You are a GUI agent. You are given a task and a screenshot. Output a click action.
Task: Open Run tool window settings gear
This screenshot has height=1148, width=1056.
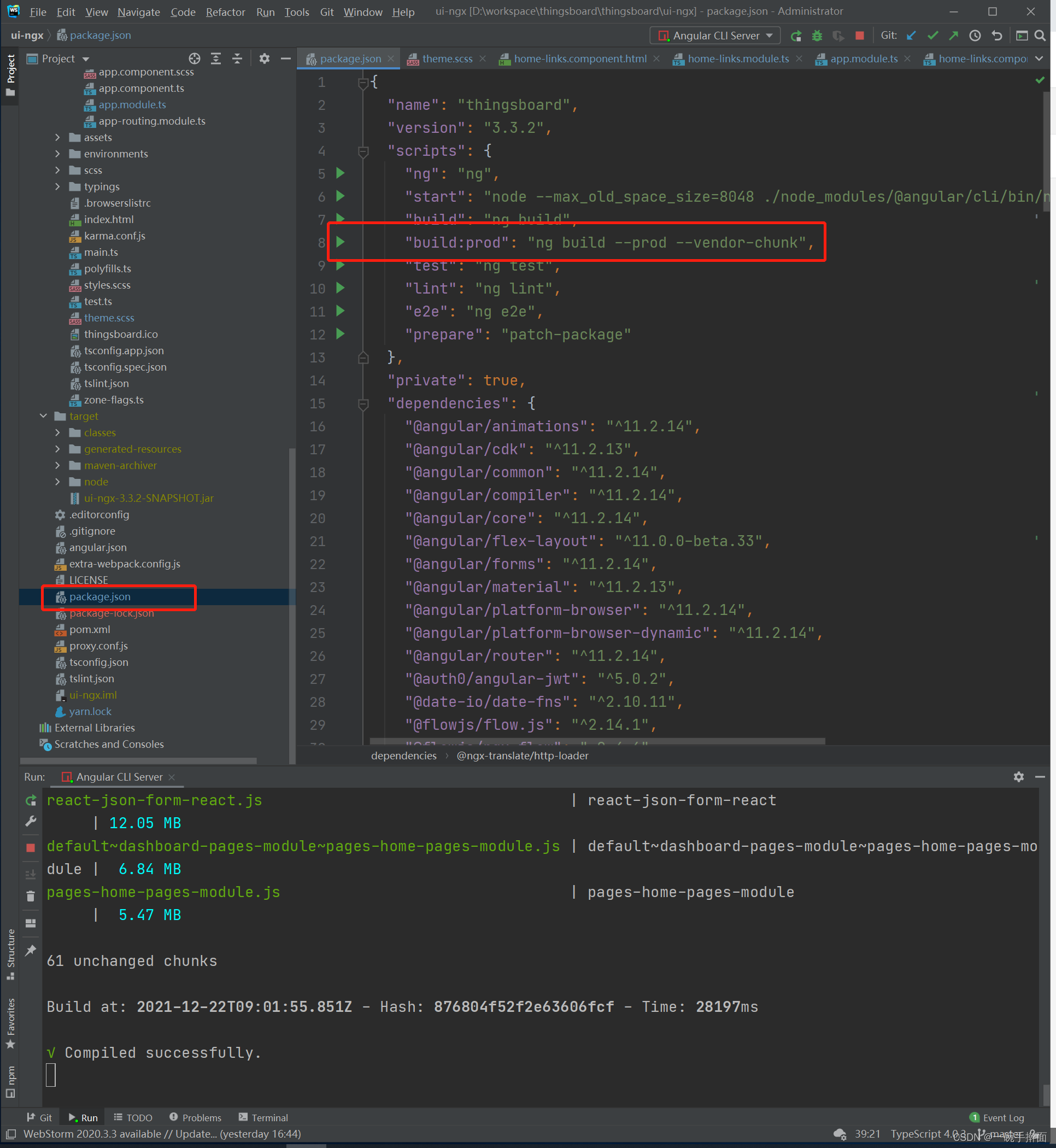click(x=1018, y=777)
